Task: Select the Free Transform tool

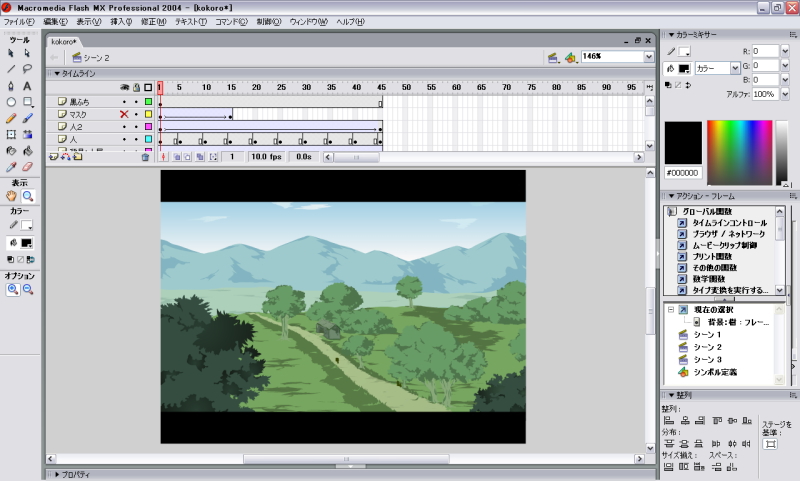Action: (11, 135)
